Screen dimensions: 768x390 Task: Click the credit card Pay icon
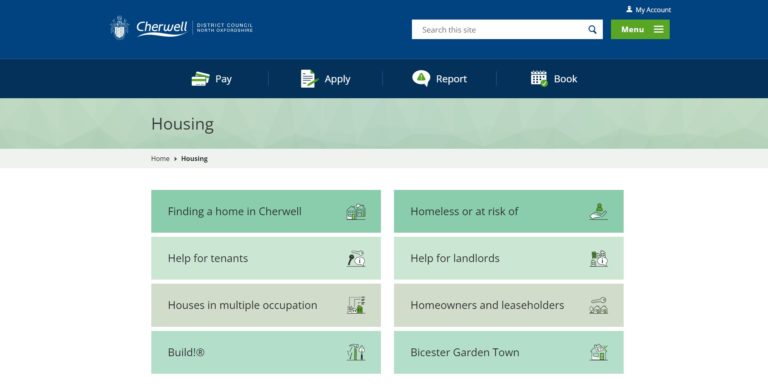pyautogui.click(x=200, y=79)
